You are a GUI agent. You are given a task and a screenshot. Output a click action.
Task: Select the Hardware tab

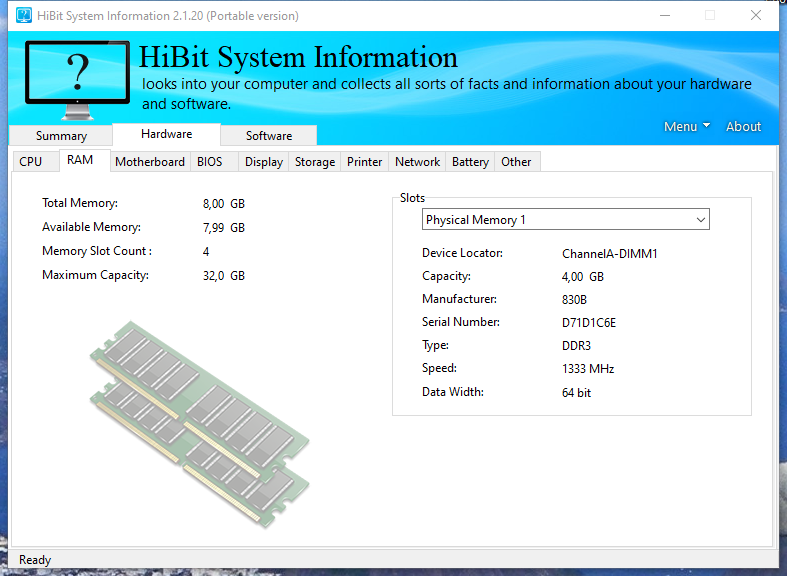click(166, 134)
